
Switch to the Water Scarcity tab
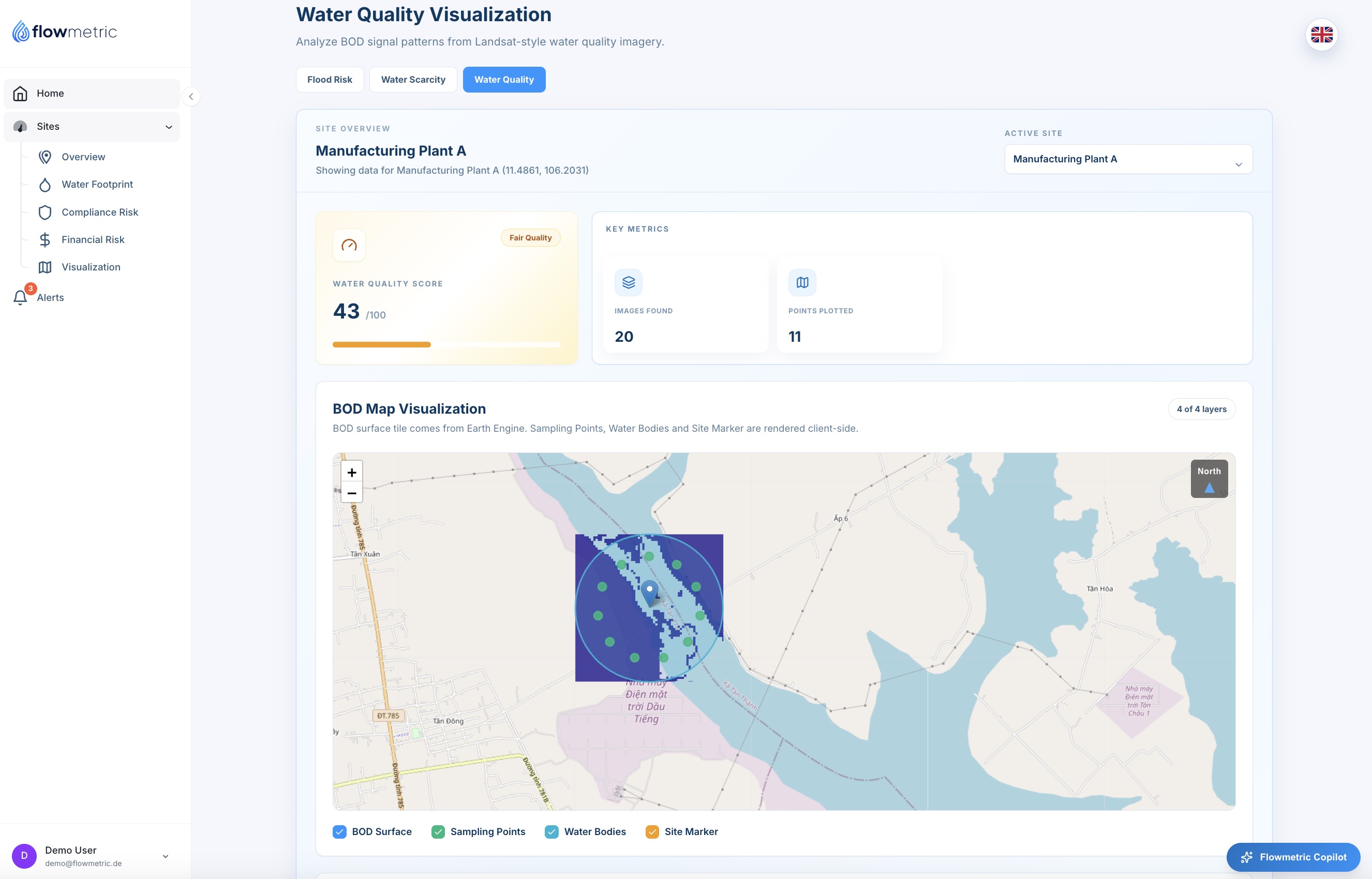(x=413, y=79)
